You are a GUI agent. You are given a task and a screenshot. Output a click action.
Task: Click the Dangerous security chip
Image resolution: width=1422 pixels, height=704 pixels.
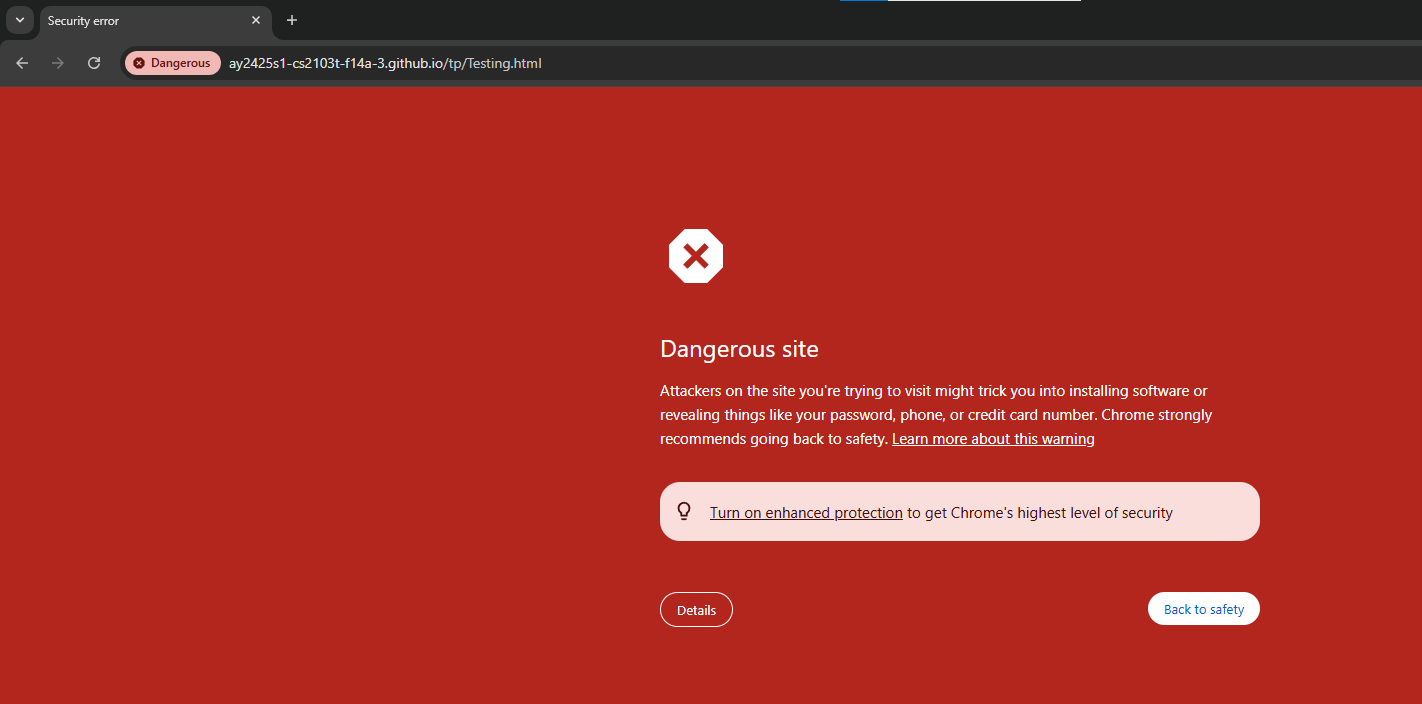click(x=172, y=63)
